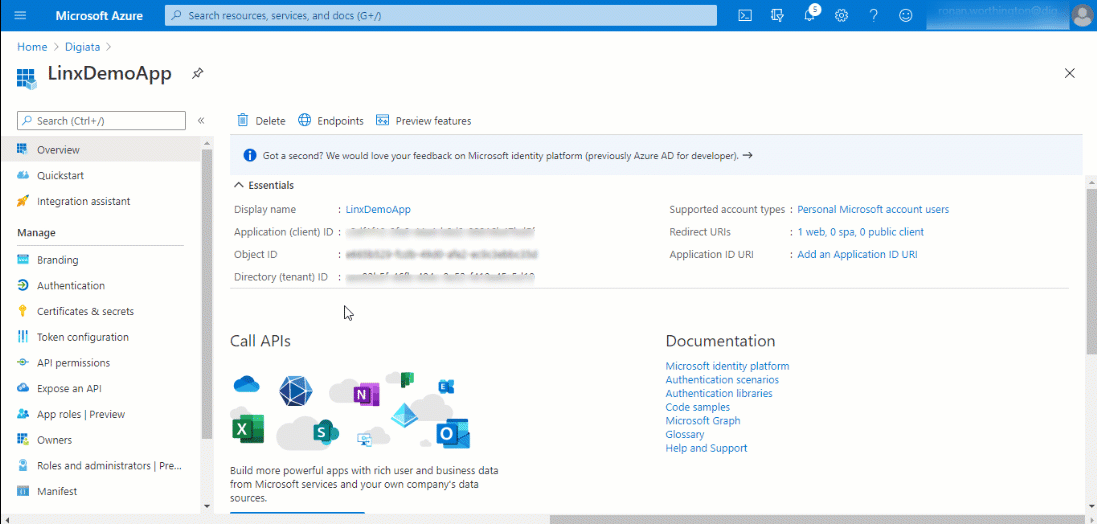
Task: Click the Owners icon
Action: pyautogui.click(x=22, y=439)
